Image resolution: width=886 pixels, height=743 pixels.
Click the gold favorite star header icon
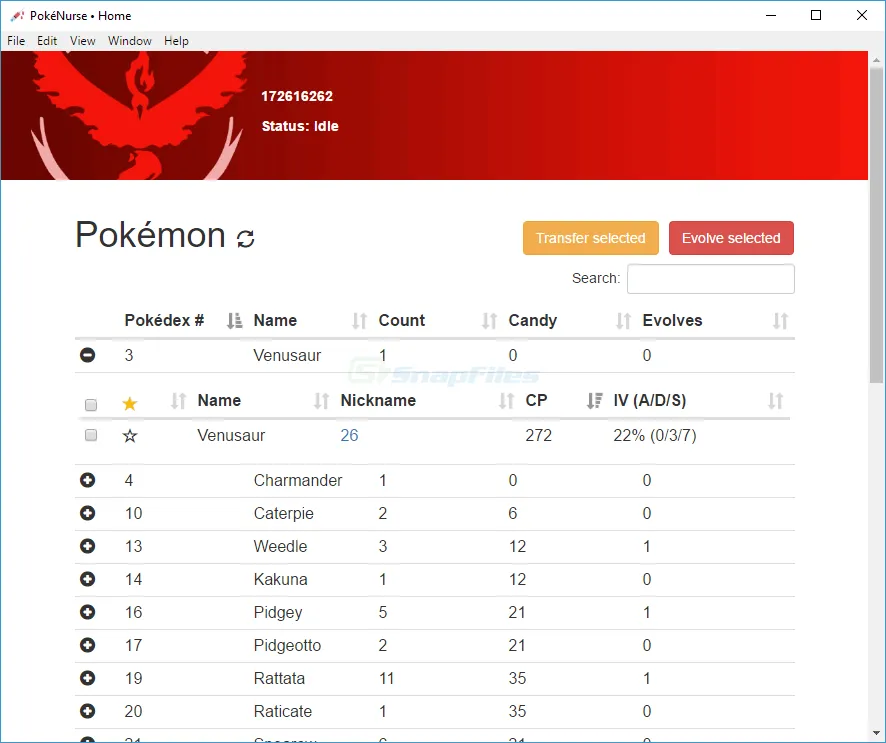[x=130, y=403]
